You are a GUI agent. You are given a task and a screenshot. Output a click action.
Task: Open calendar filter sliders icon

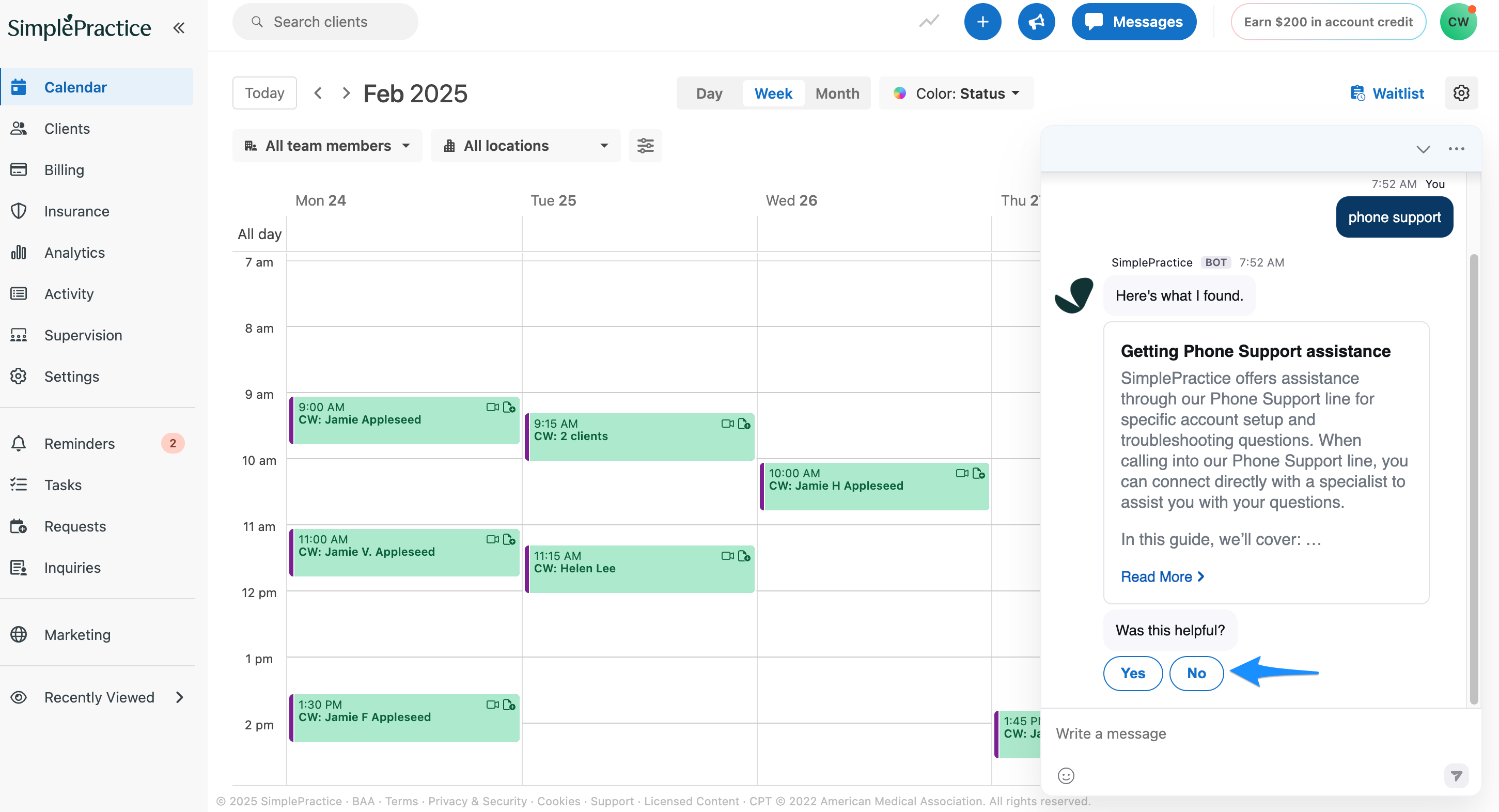645,146
